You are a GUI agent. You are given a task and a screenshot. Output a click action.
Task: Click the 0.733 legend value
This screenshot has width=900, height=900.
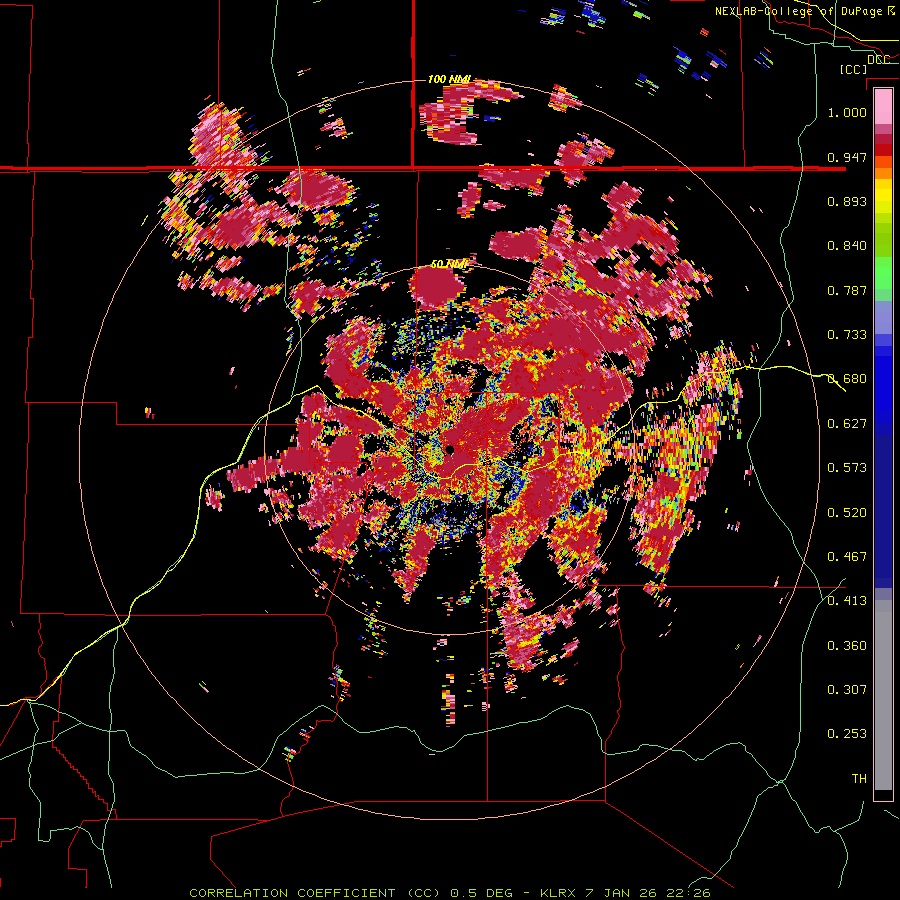[847, 335]
